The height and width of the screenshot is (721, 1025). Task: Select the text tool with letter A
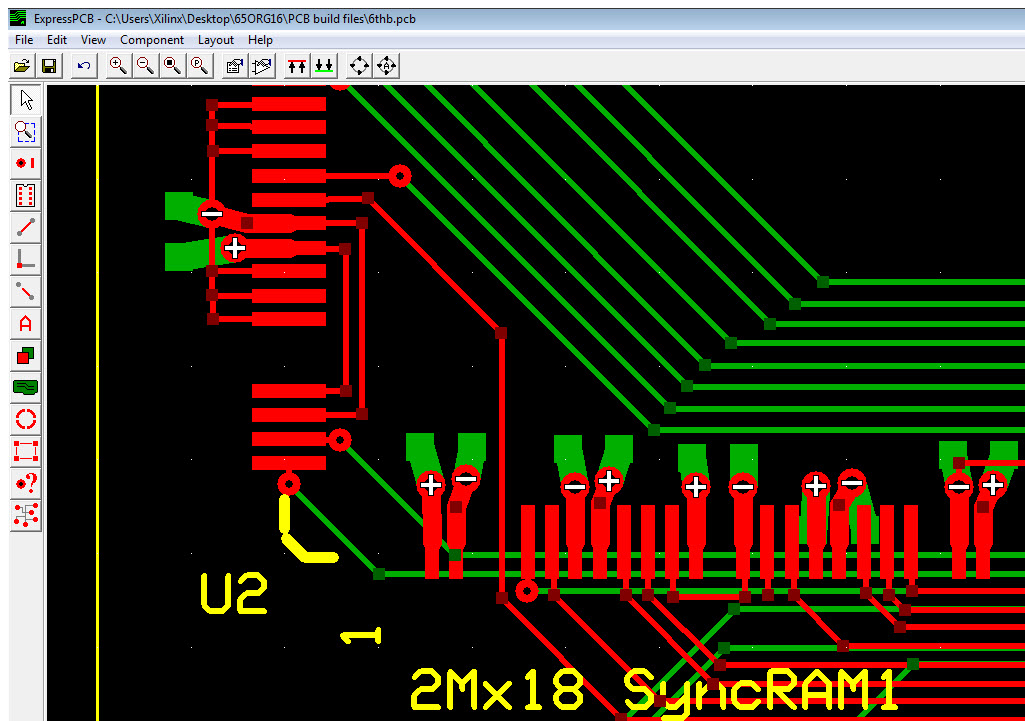click(26, 323)
